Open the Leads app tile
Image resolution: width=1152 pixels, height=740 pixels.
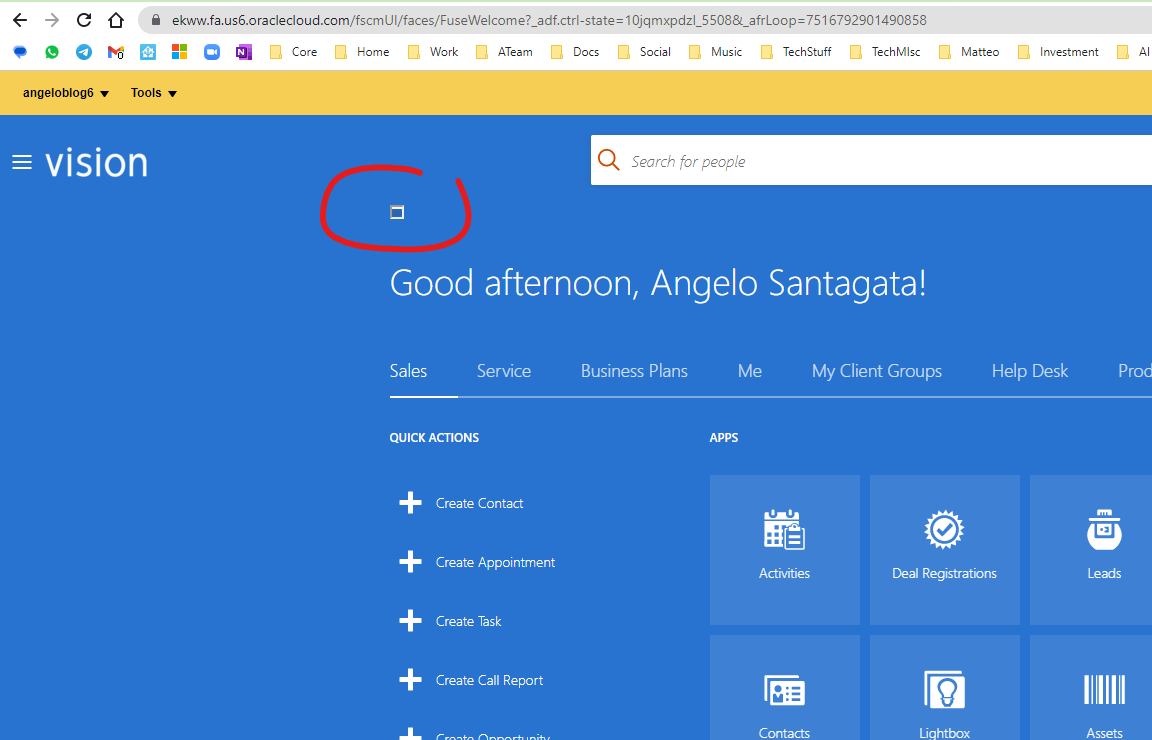point(1103,548)
